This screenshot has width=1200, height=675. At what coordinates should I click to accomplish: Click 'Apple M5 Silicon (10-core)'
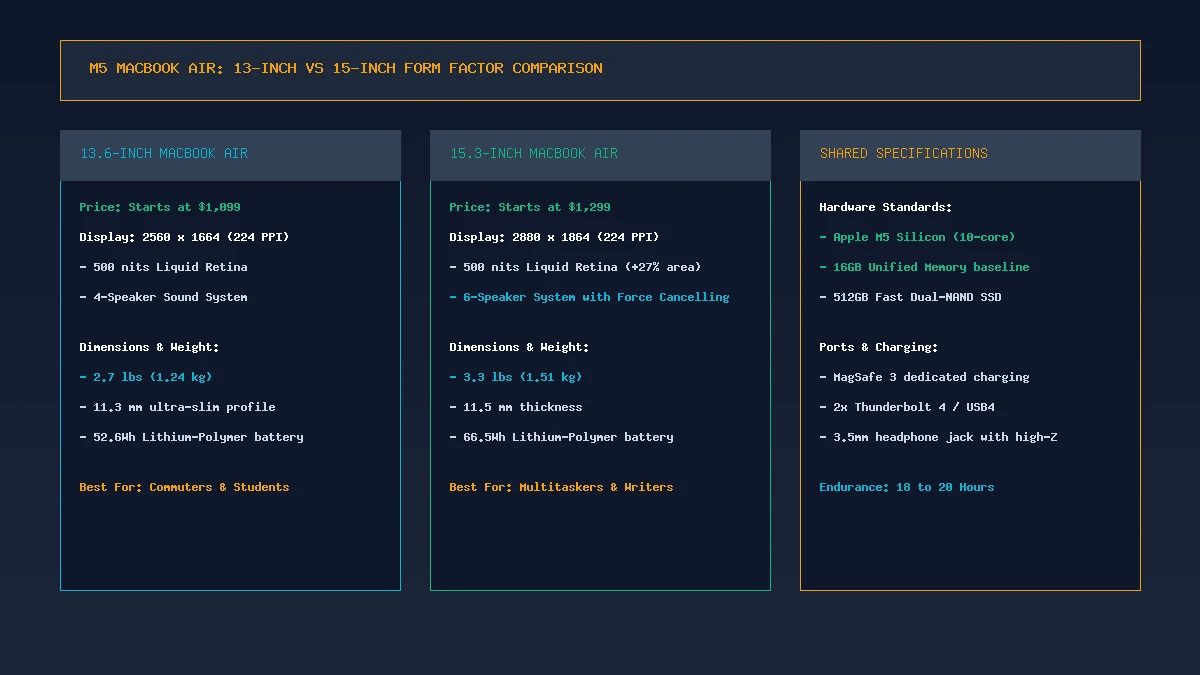click(917, 237)
